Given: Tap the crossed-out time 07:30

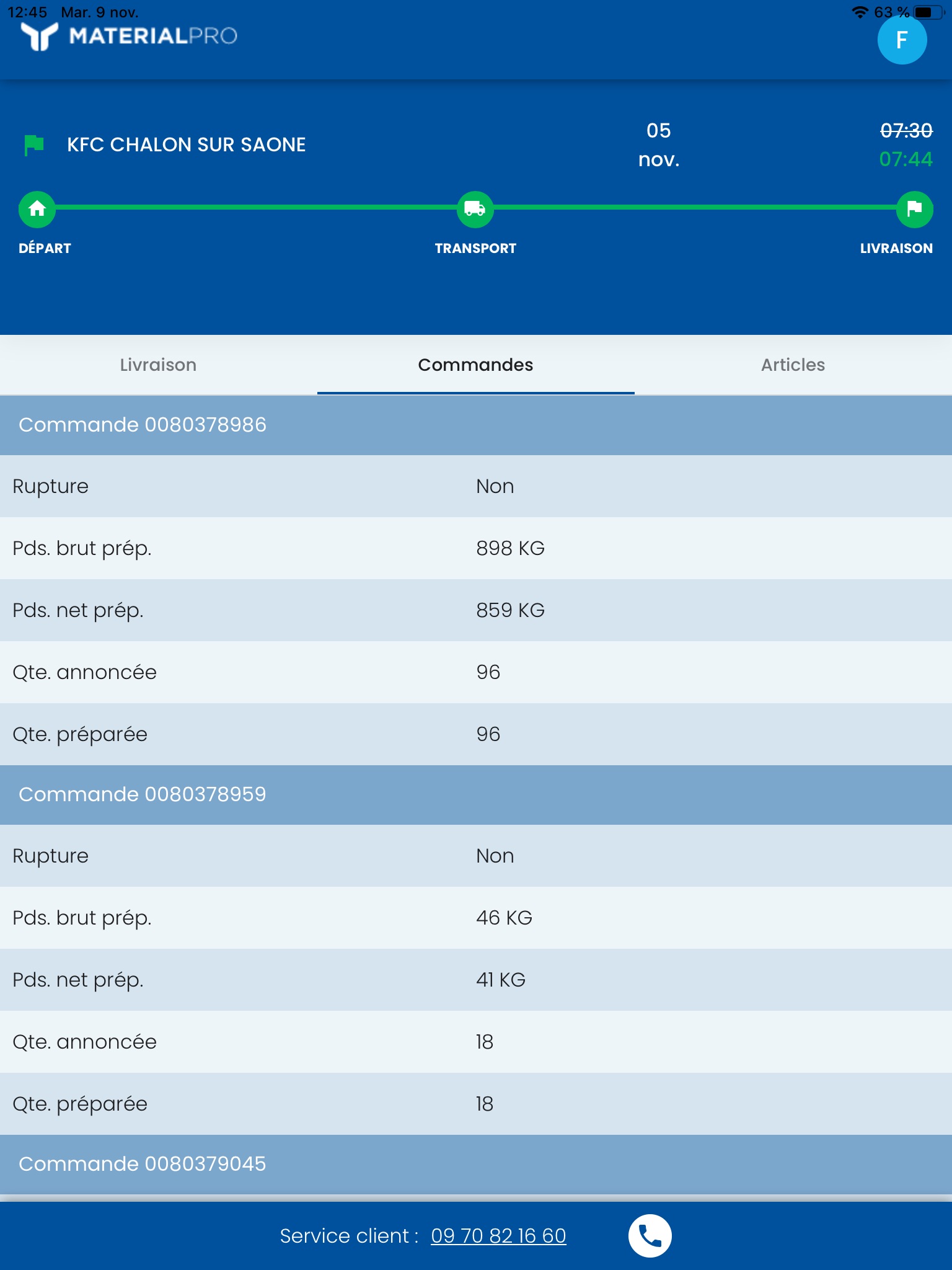Looking at the screenshot, I should pyautogui.click(x=906, y=131).
